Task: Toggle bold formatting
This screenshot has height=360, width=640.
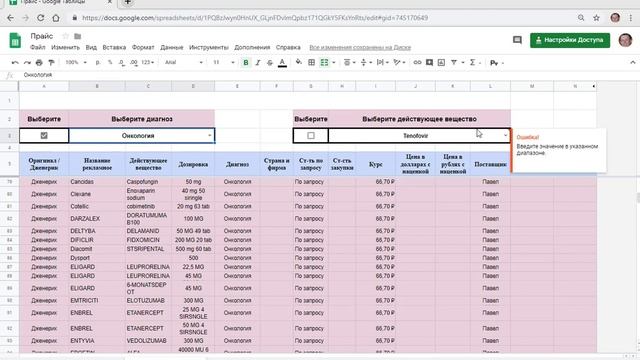Action: coord(246,62)
